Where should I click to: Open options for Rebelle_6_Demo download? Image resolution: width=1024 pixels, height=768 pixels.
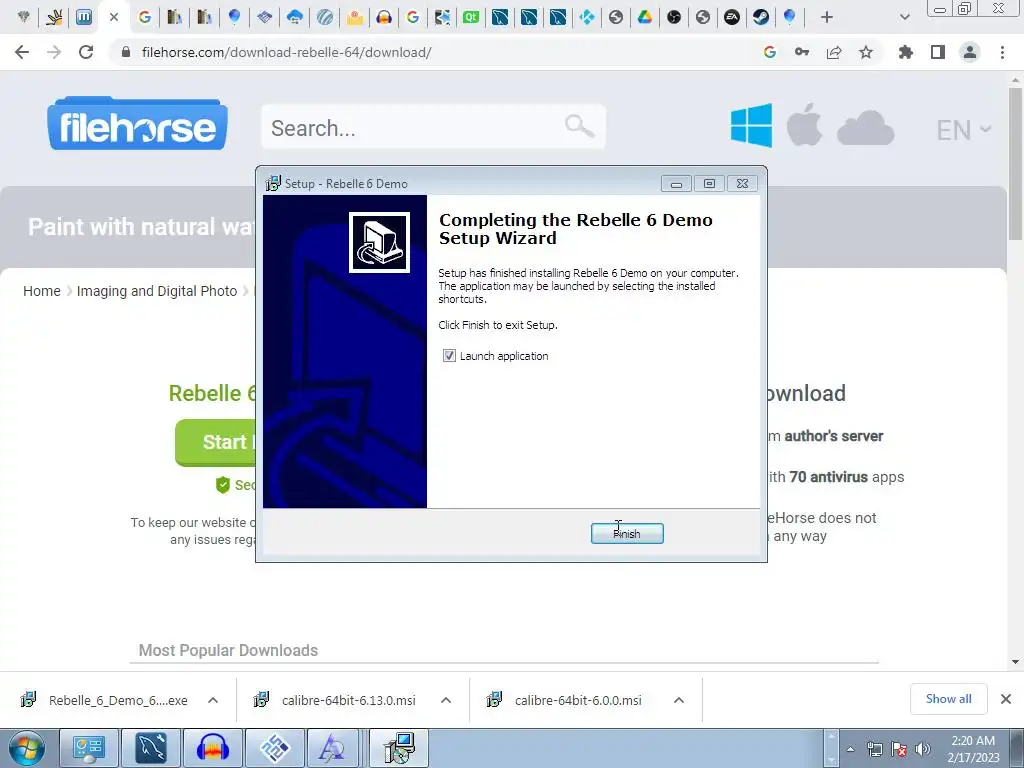[x=213, y=700]
